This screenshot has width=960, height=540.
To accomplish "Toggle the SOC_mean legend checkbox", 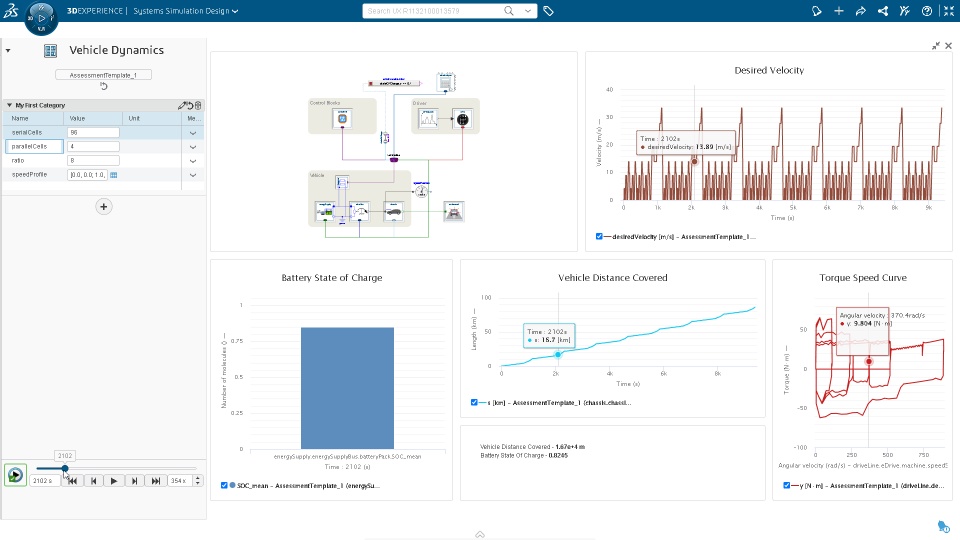I will pos(224,485).
